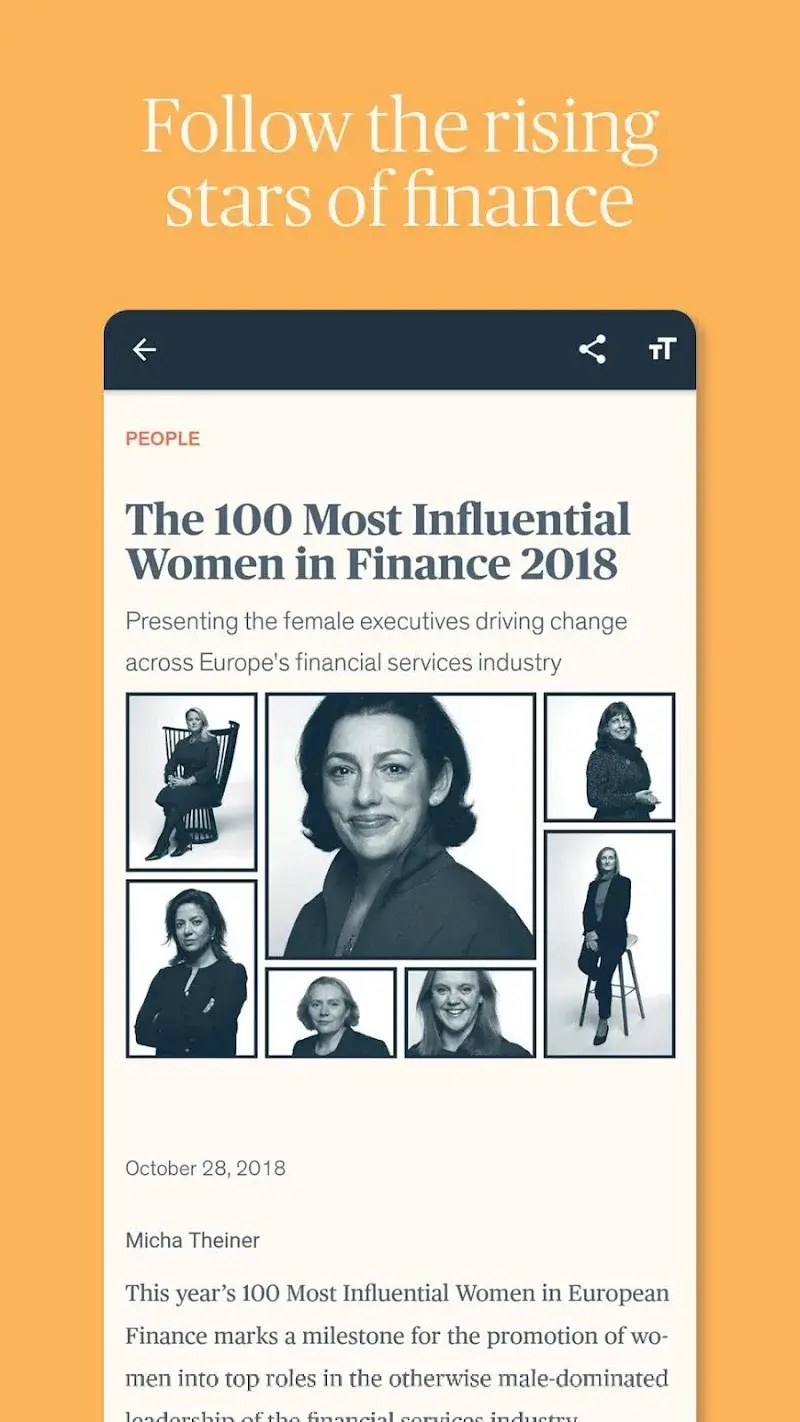The height and width of the screenshot is (1422, 800).
Task: Select the large center portrait photo
Action: (400, 826)
